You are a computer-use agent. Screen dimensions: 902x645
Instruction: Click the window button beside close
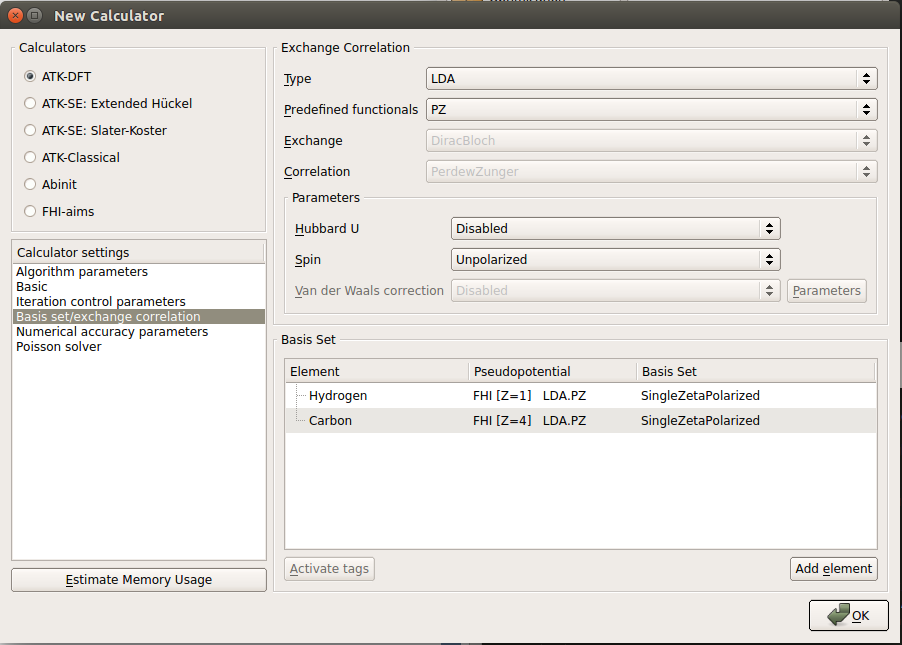click(35, 16)
